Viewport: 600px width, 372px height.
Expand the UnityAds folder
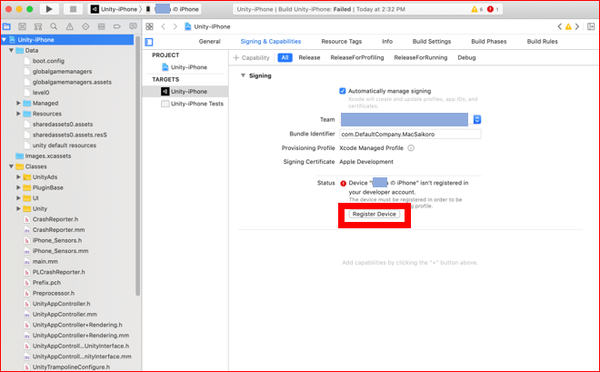(18, 177)
